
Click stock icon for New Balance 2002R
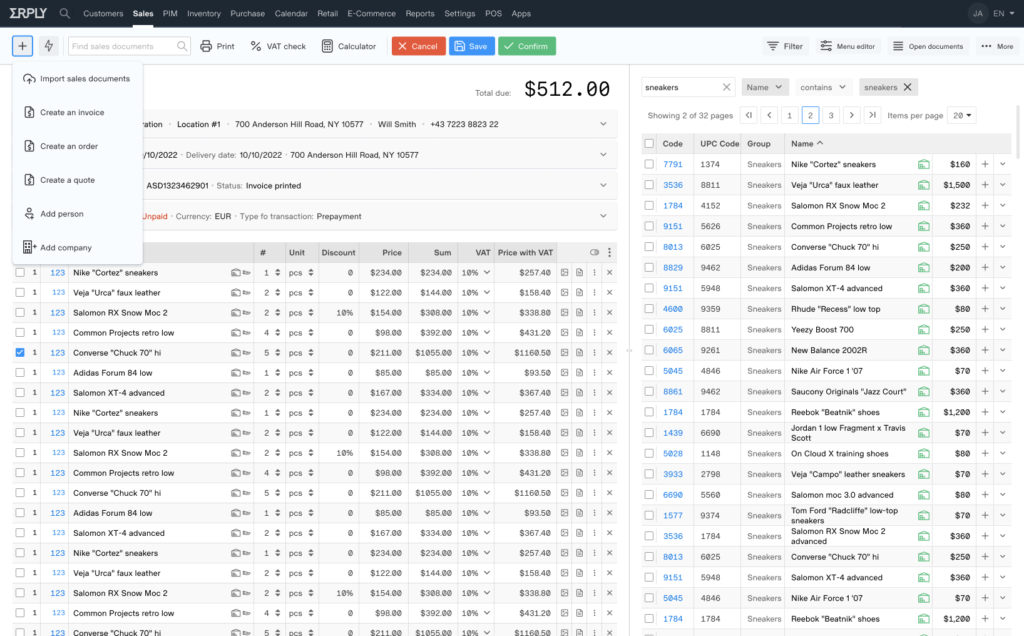point(923,350)
